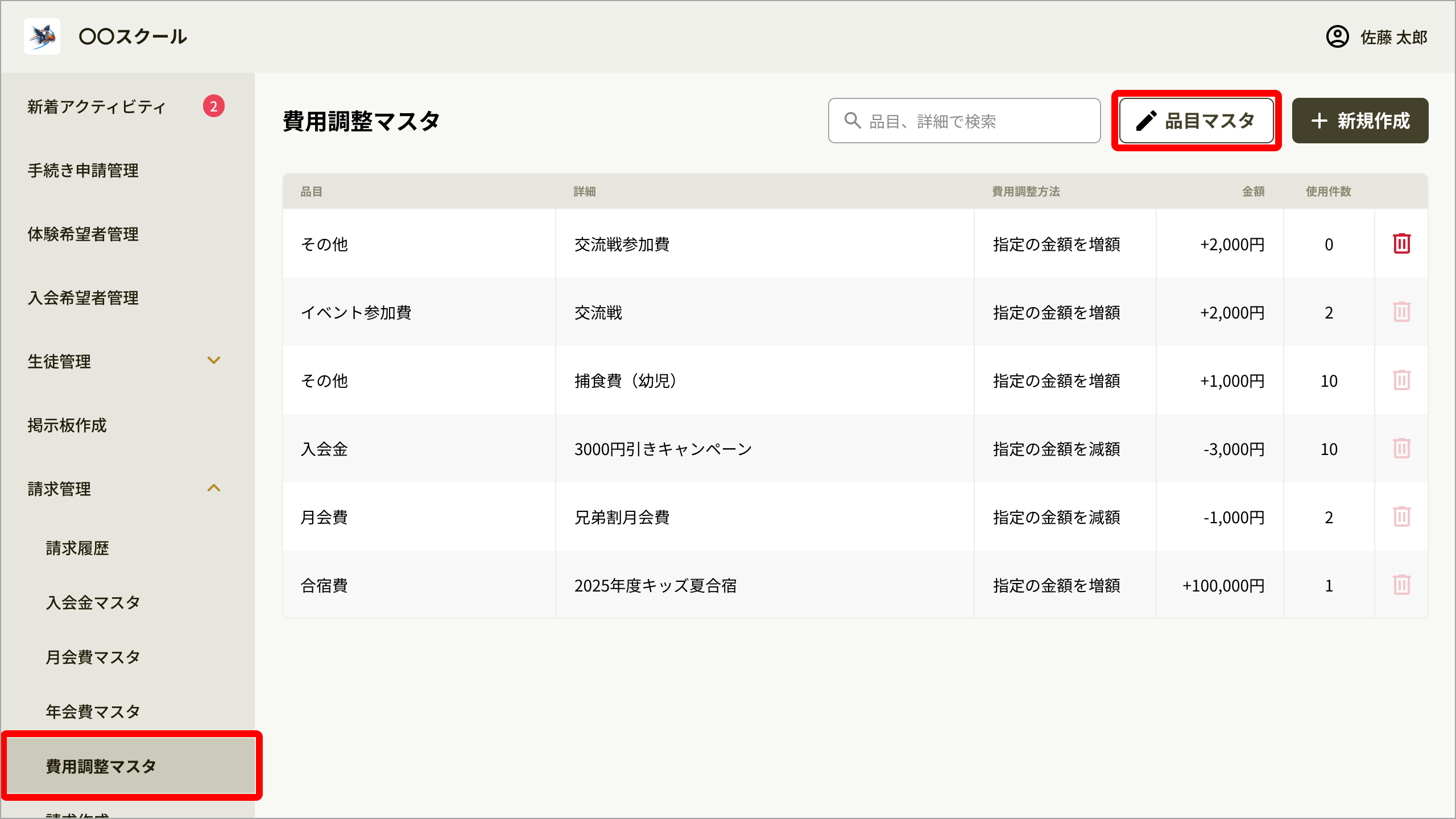Click trash icon in 兄弟割月会費 row
The width and height of the screenshot is (1456, 819).
point(1401,516)
